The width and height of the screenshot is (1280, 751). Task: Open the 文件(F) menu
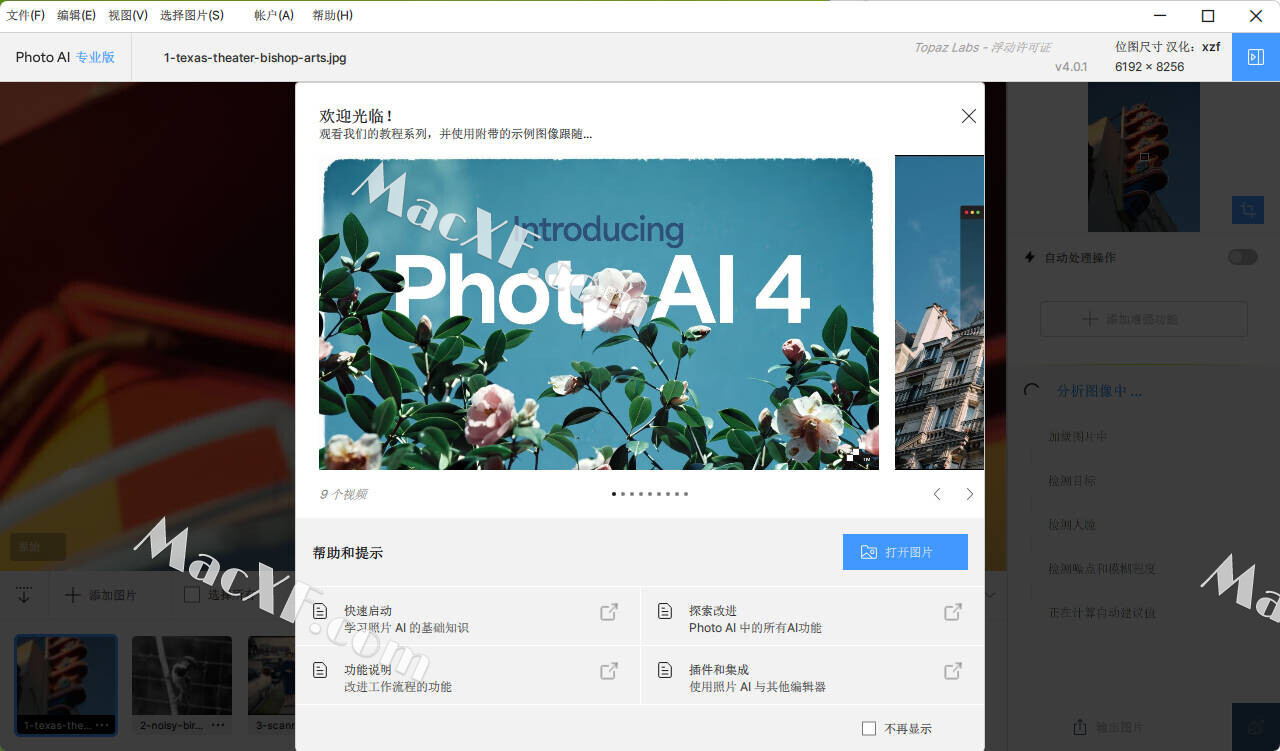point(26,15)
